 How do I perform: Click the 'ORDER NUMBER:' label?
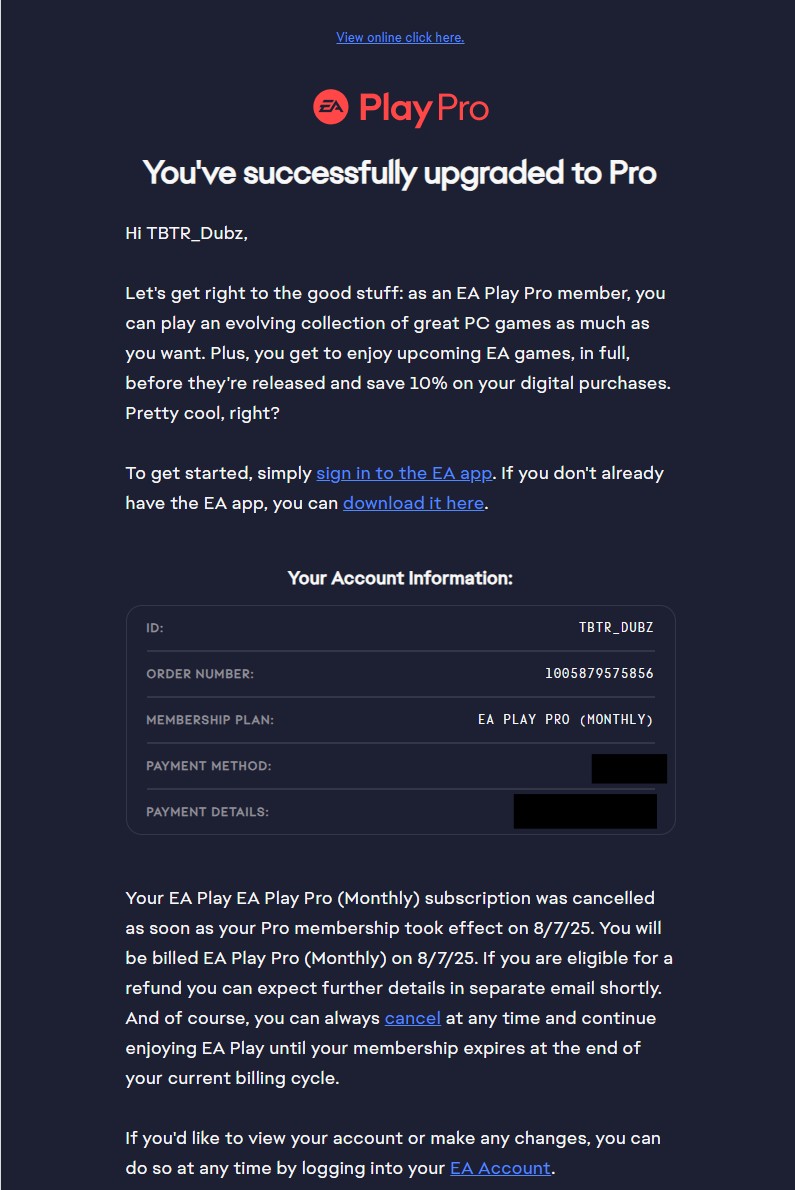[200, 674]
